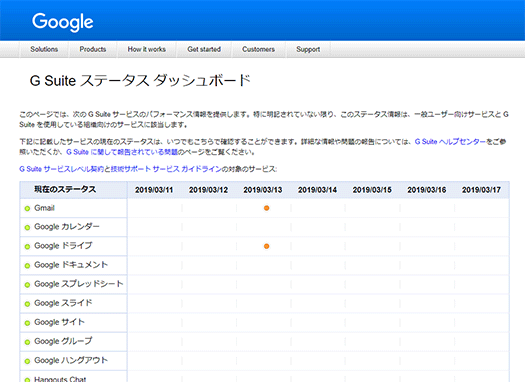
Task: Click the G Suite ステータス ダッシュボード heading
Action: click(x=140, y=81)
